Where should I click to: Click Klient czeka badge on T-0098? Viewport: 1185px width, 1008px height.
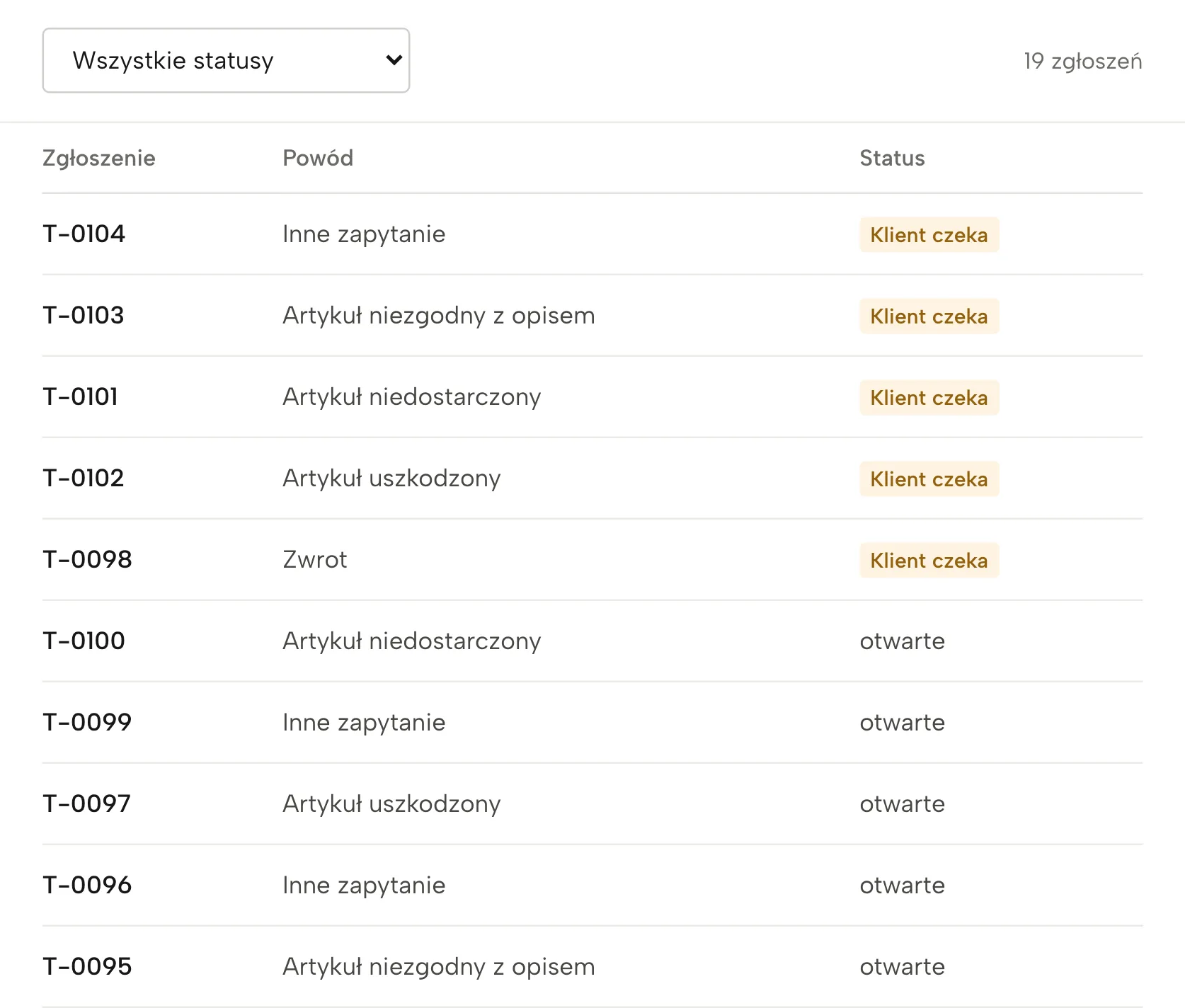click(929, 560)
